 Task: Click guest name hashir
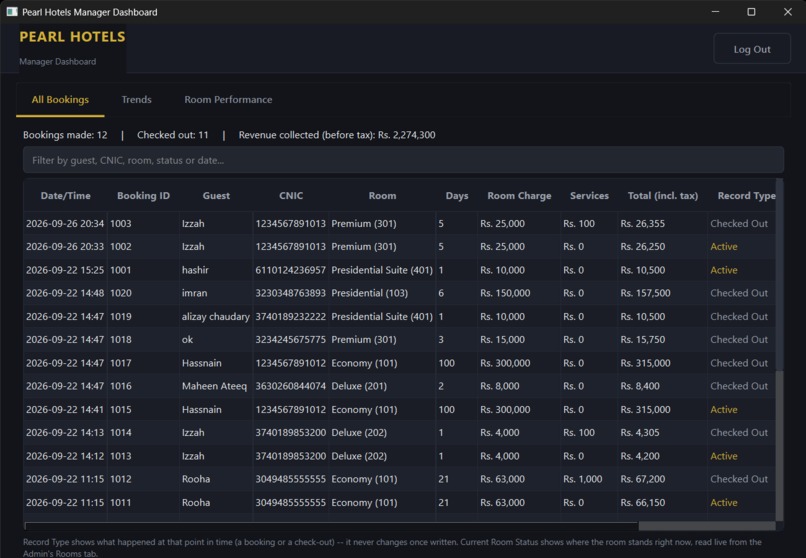(195, 270)
